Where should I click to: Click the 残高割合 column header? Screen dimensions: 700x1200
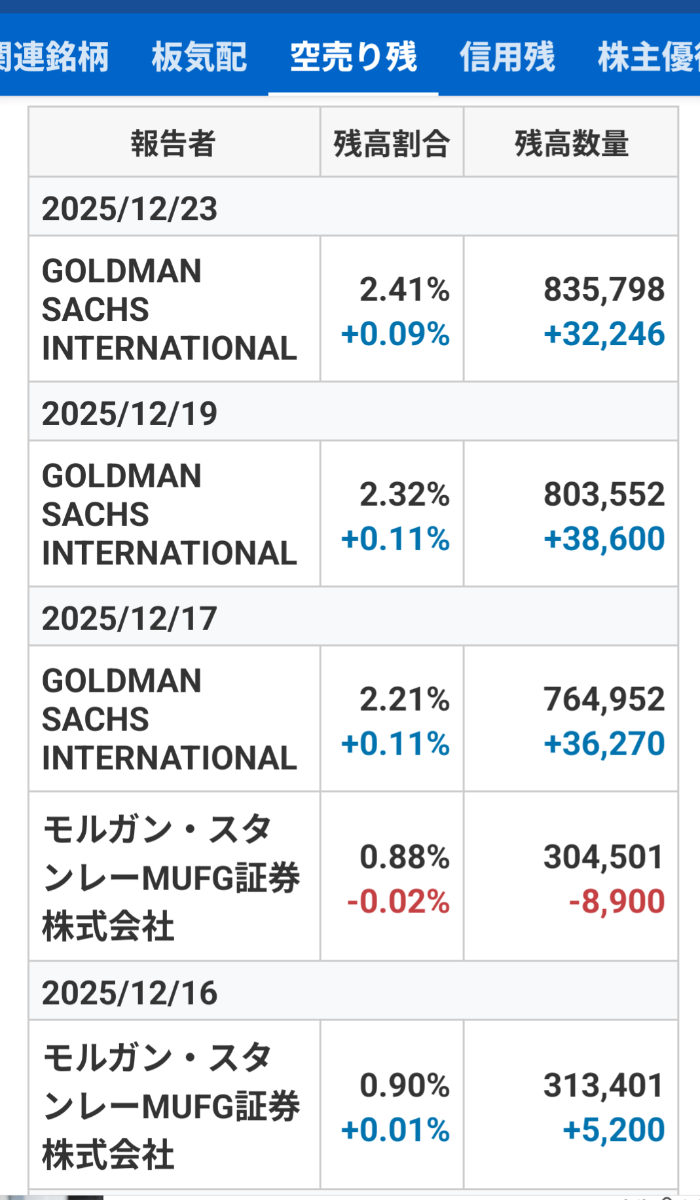[x=391, y=144]
